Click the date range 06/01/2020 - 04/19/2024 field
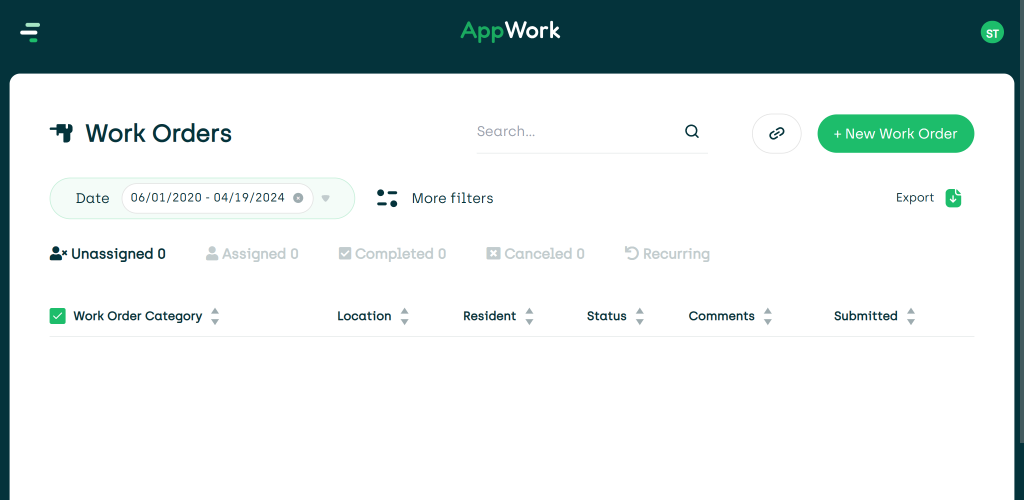 [x=217, y=198]
